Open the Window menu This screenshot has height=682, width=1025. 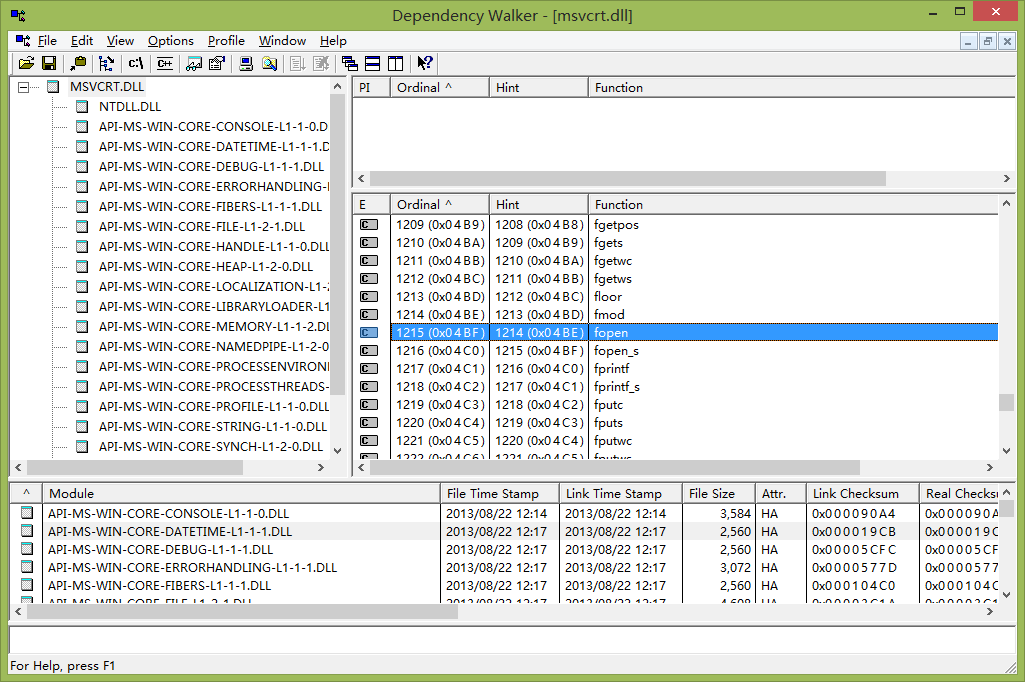pos(282,41)
